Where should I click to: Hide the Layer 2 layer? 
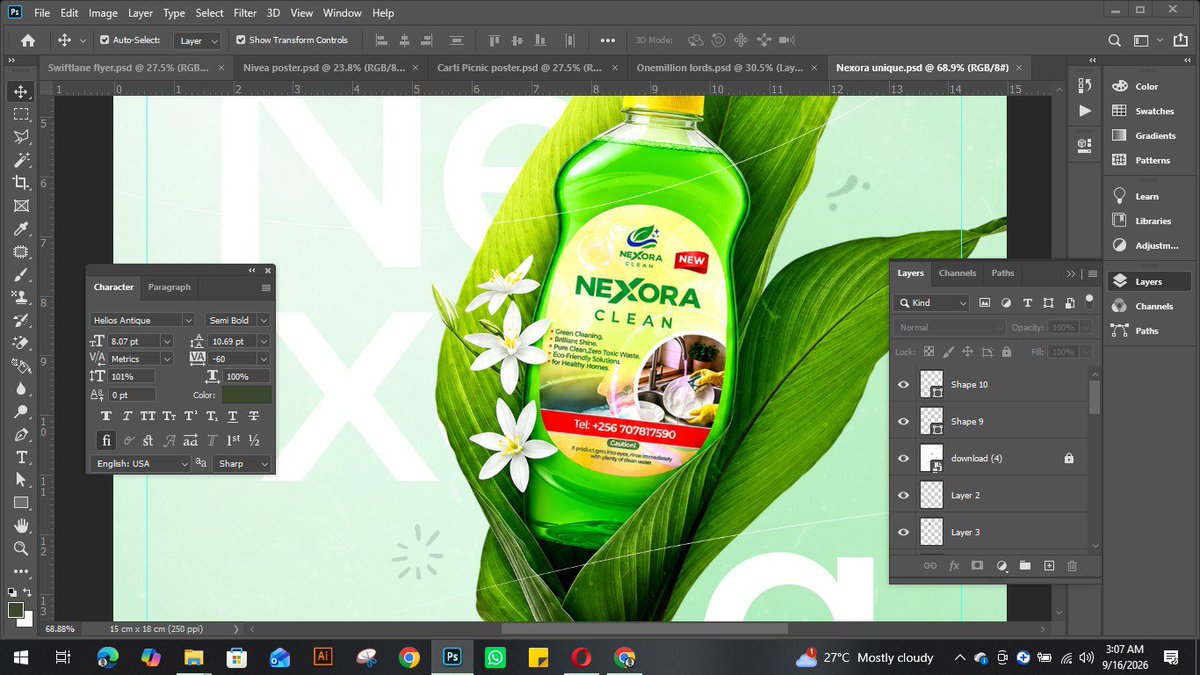904,495
